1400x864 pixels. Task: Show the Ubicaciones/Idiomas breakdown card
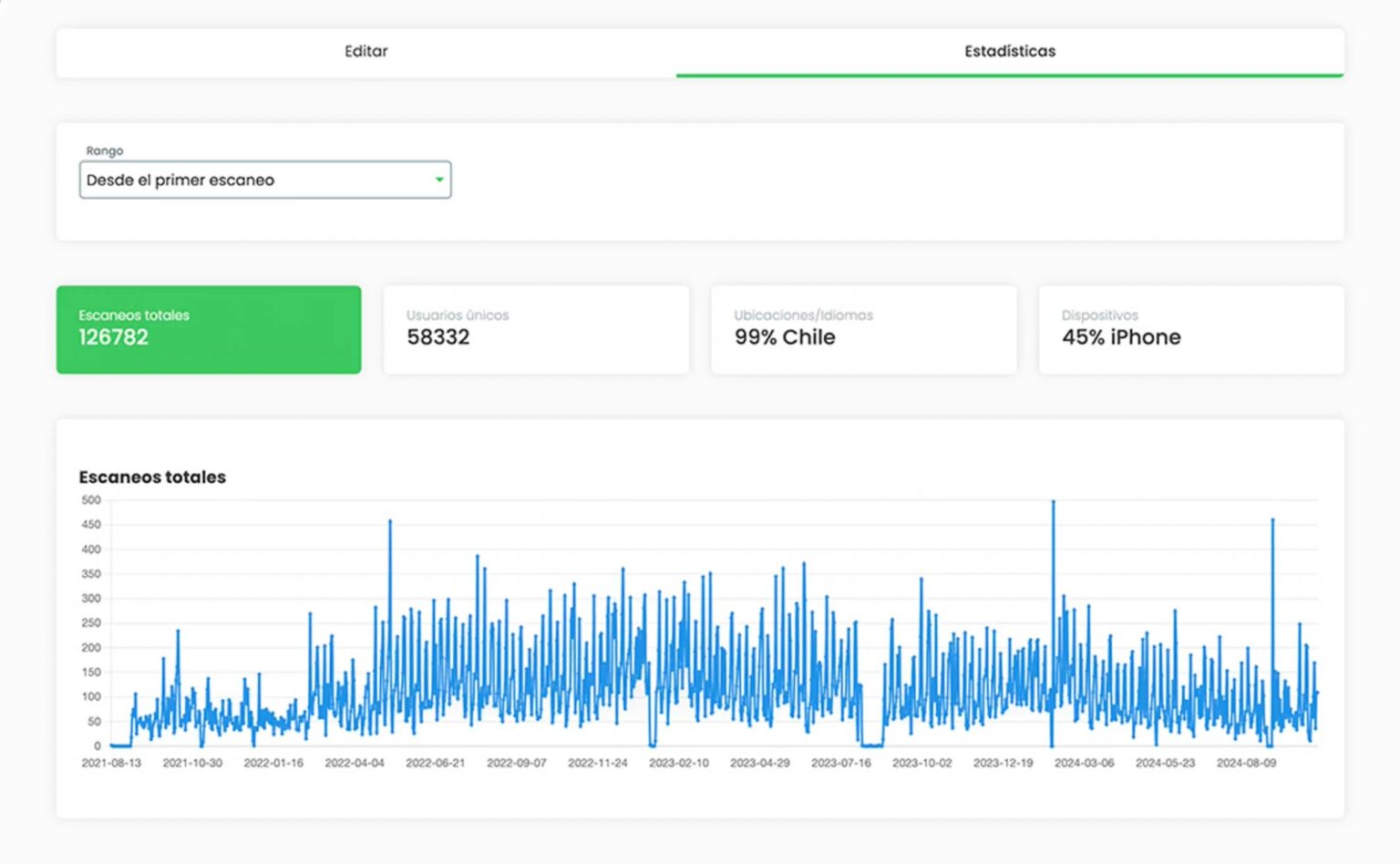(x=863, y=329)
